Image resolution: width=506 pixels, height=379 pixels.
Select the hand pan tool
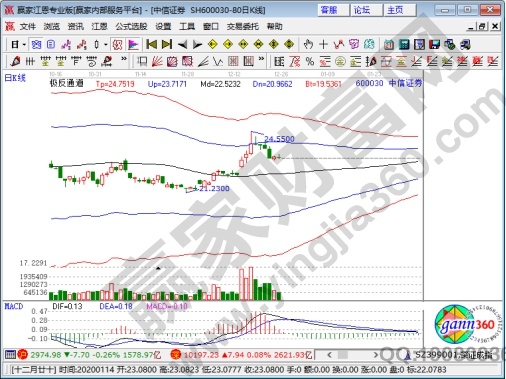click(308, 44)
